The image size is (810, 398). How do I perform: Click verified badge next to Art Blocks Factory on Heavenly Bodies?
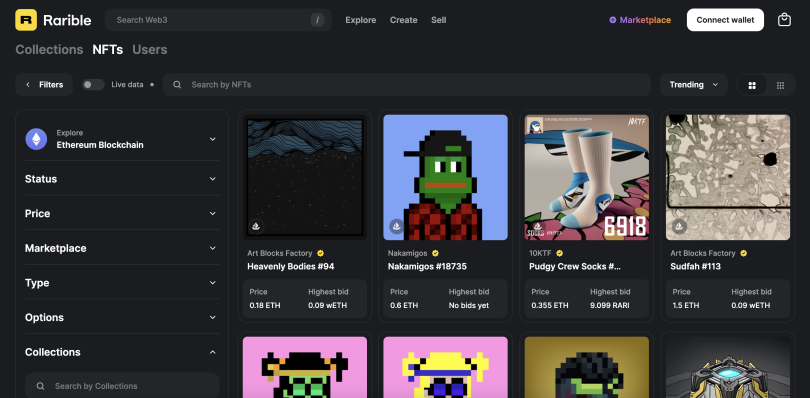point(320,253)
